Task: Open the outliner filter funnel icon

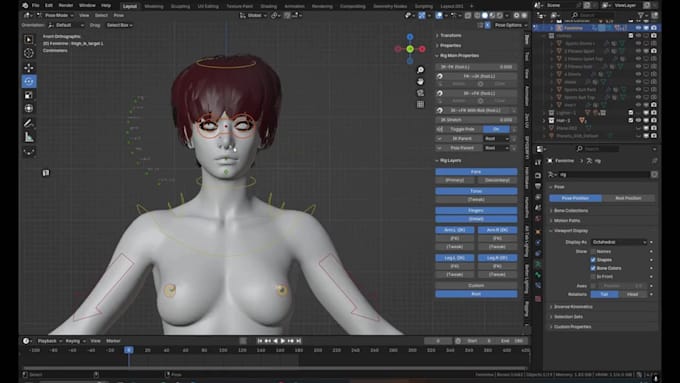Action: point(641,15)
